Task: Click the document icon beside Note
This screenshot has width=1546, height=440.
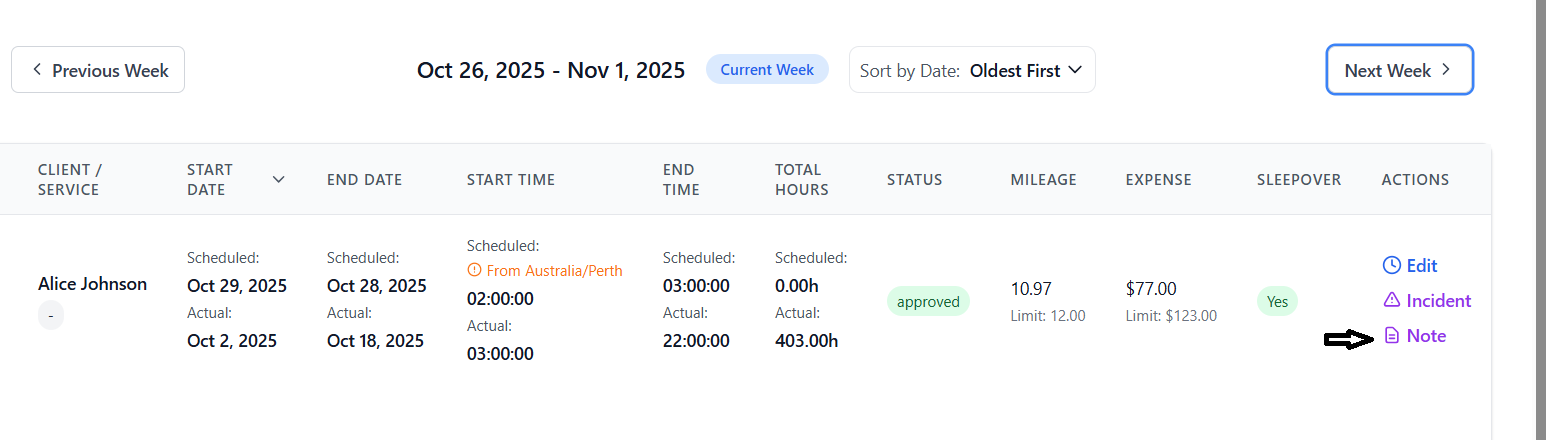Action: click(x=1391, y=336)
